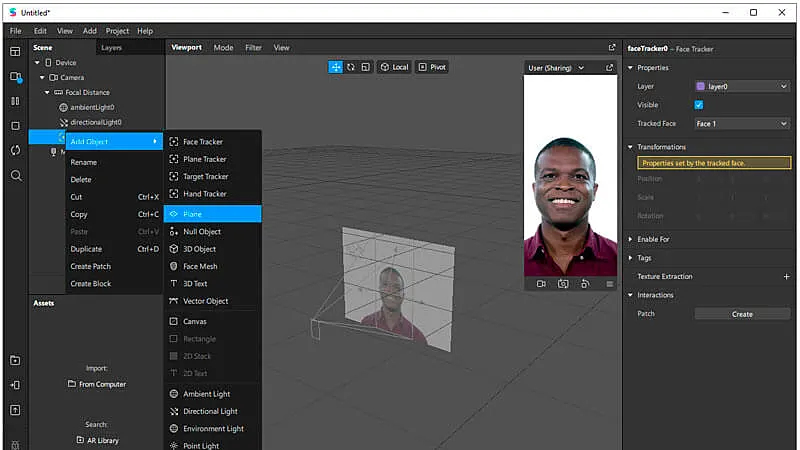Toggle the Local coordinate button
The image size is (800, 450).
pyautogui.click(x=394, y=67)
